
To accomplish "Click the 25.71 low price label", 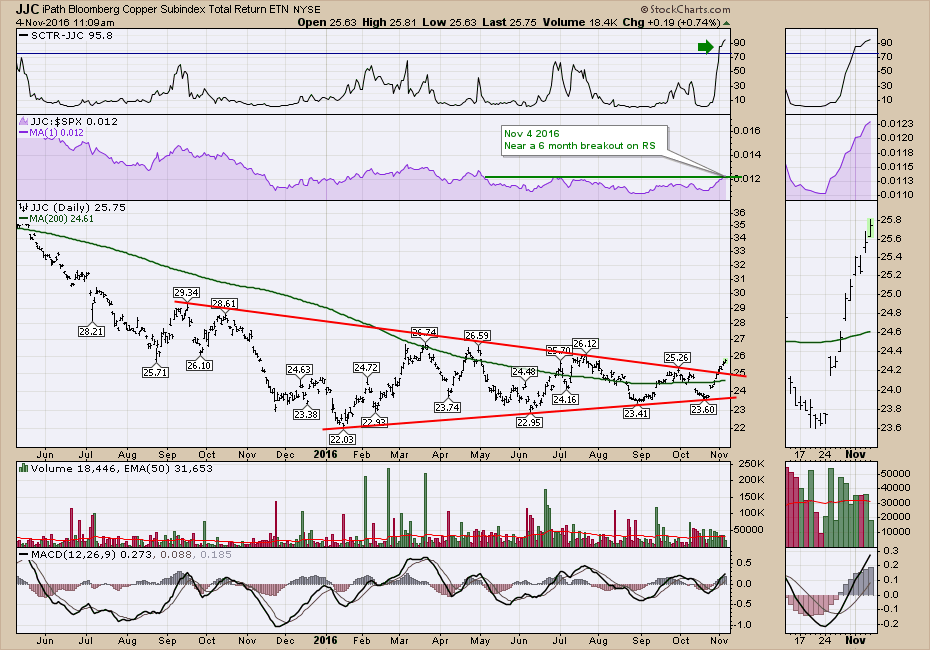I will pyautogui.click(x=155, y=372).
